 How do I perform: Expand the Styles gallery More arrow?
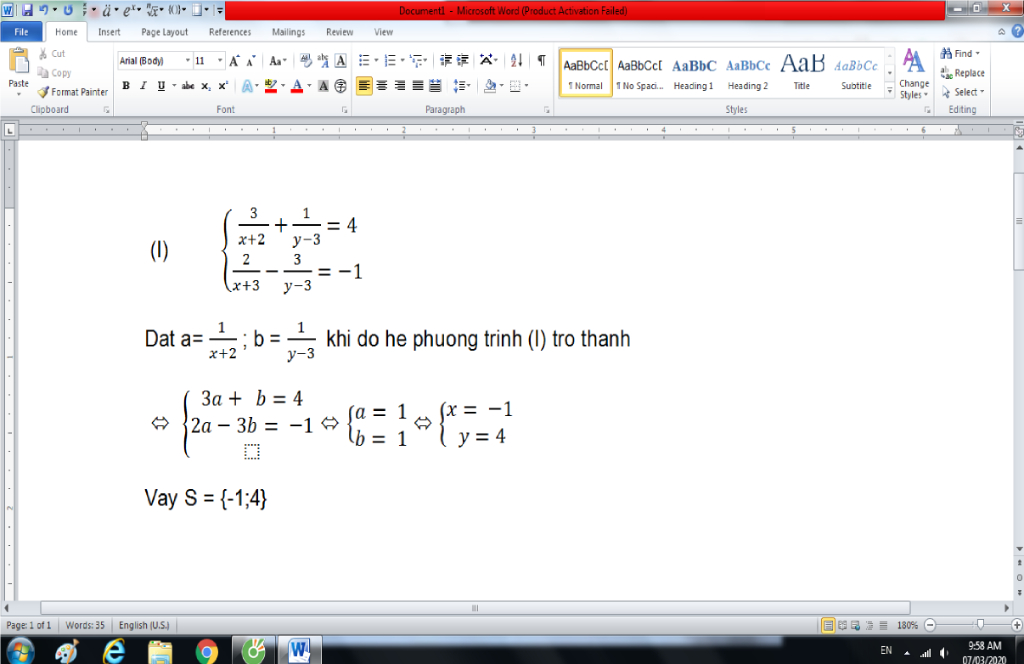pyautogui.click(x=889, y=92)
